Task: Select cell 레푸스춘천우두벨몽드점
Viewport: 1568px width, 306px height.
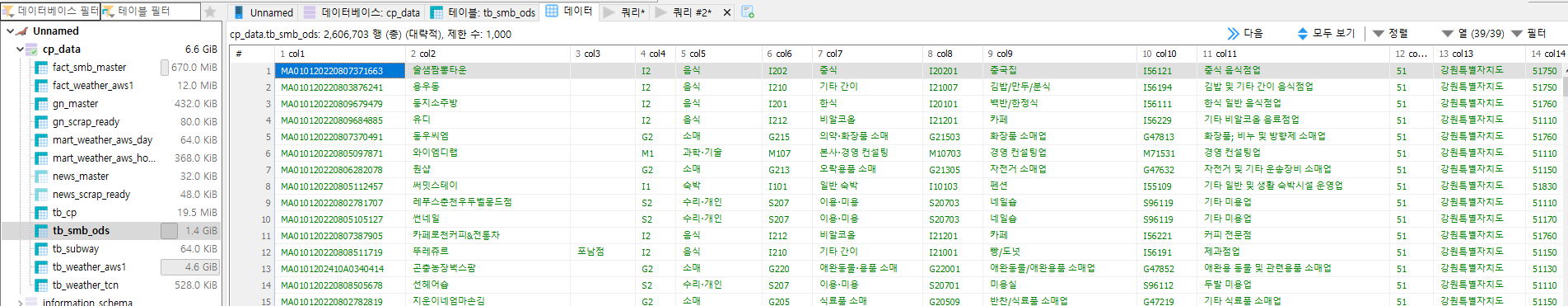Action: coord(488,203)
